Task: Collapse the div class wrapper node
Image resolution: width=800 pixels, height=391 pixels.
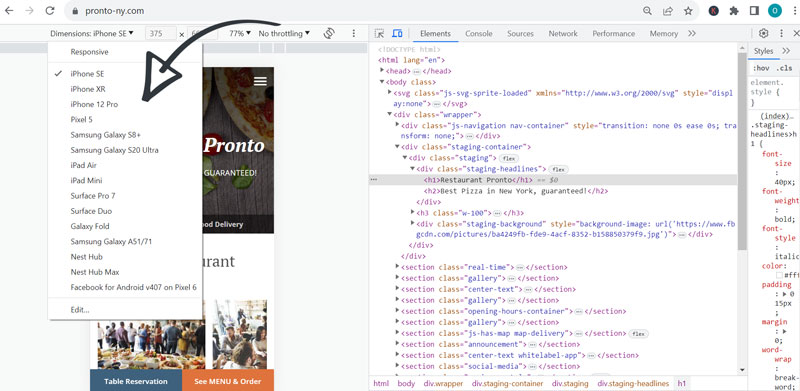Action: (389, 114)
